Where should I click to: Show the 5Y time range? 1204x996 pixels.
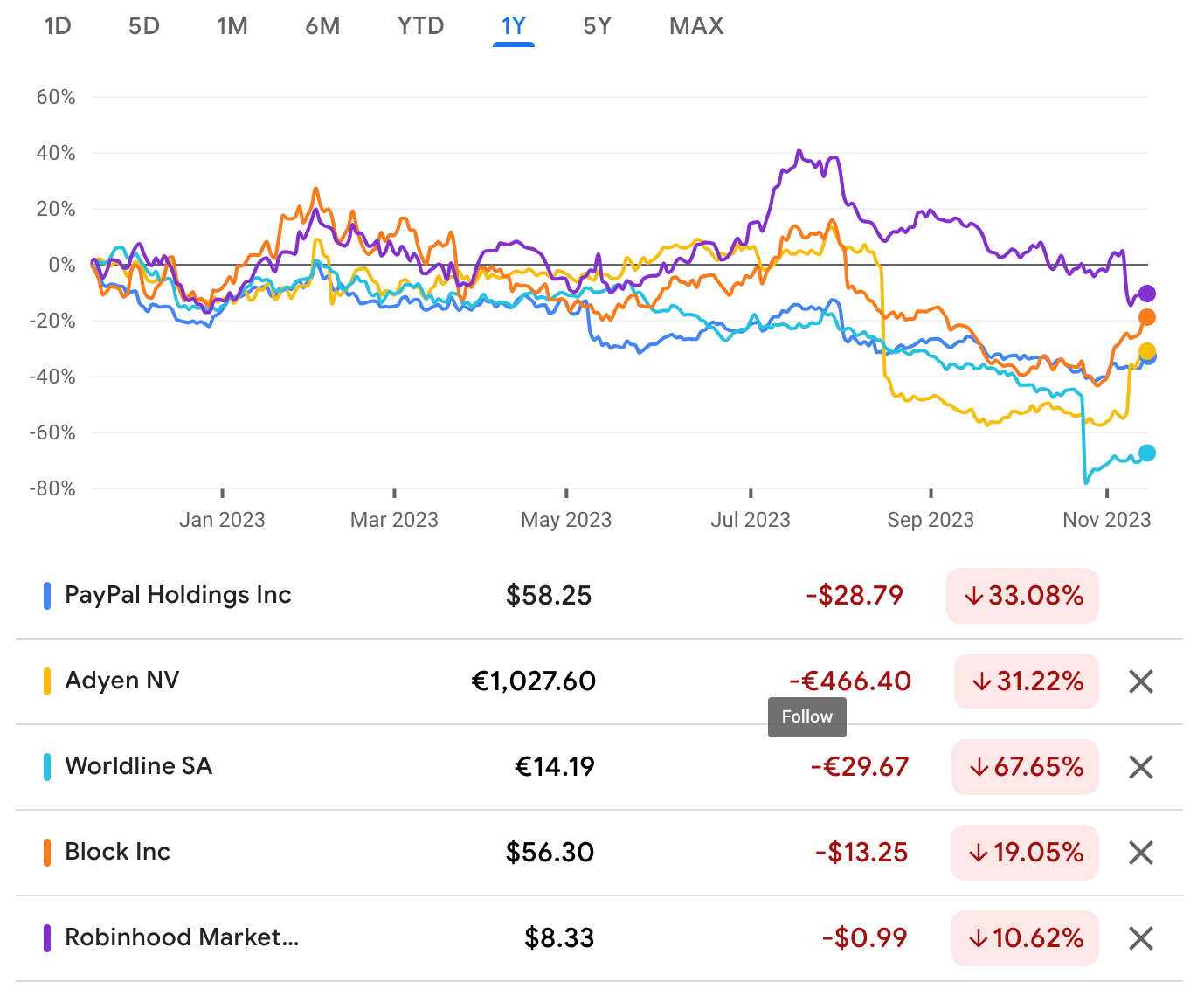pyautogui.click(x=598, y=26)
